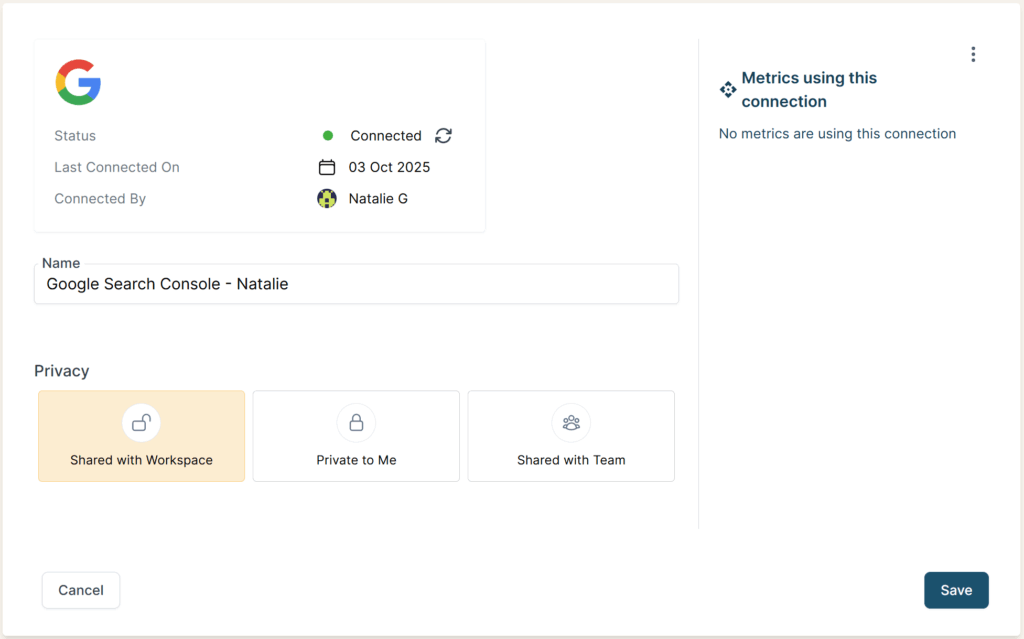The image size is (1024, 639).
Task: Click the Cancel button
Action: pos(81,590)
